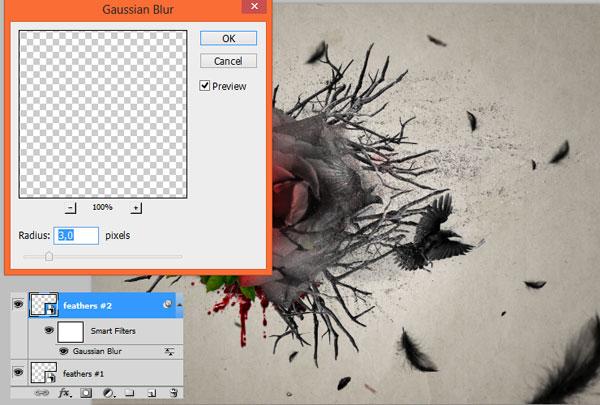Click OK to apply Gaussian Blur
Screen dimensions: 600x405
[228, 38]
